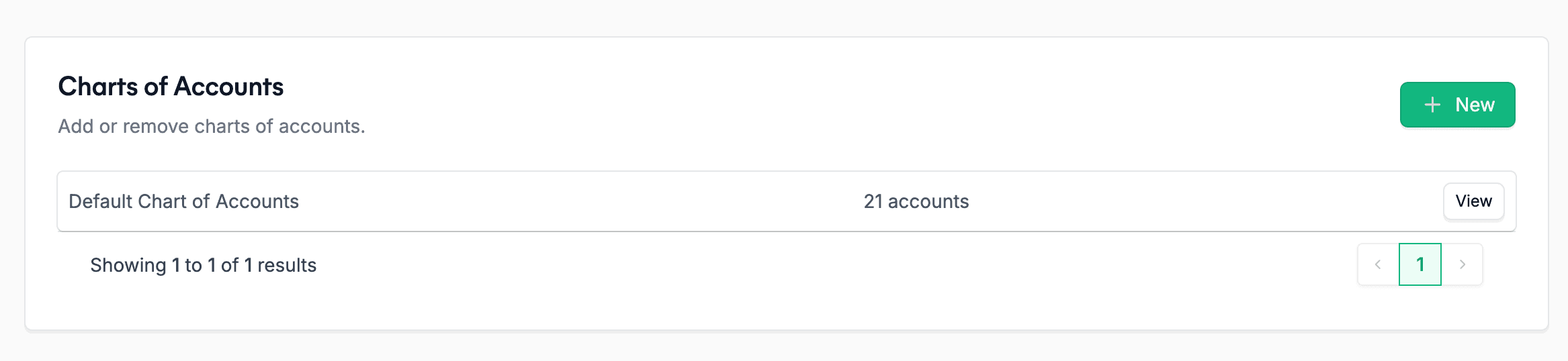Create a new chart of accounts
The height and width of the screenshot is (361, 1568).
click(1457, 105)
